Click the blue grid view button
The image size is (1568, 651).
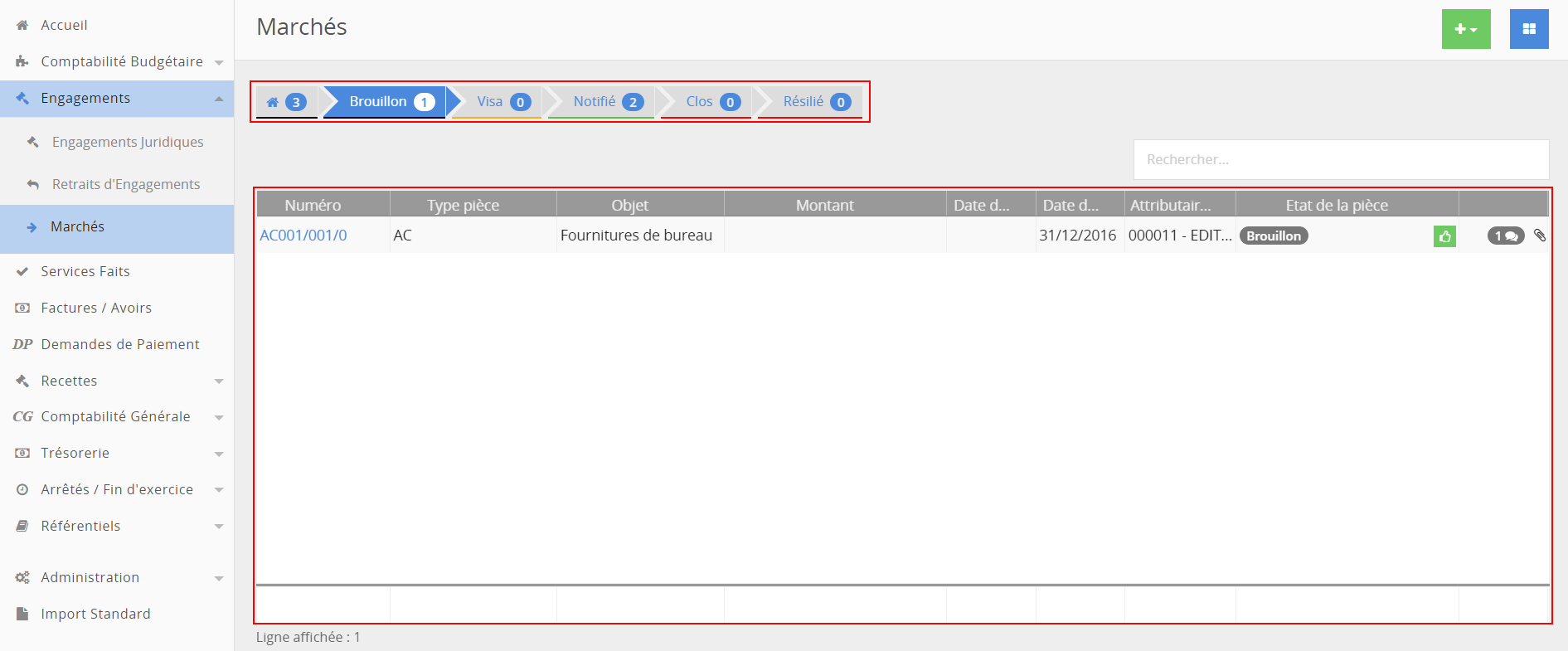pos(1528,29)
